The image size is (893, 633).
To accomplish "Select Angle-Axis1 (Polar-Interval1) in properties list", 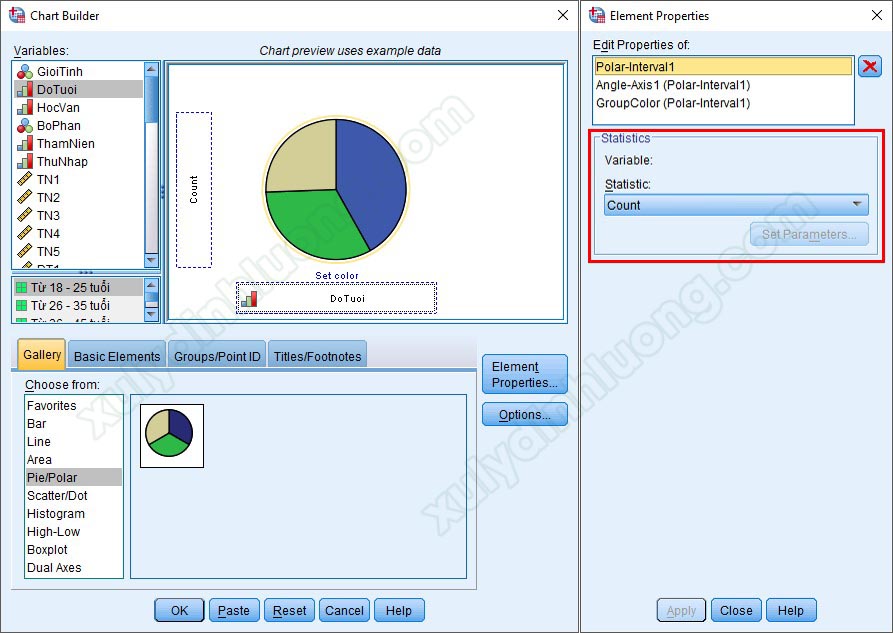I will 673,85.
